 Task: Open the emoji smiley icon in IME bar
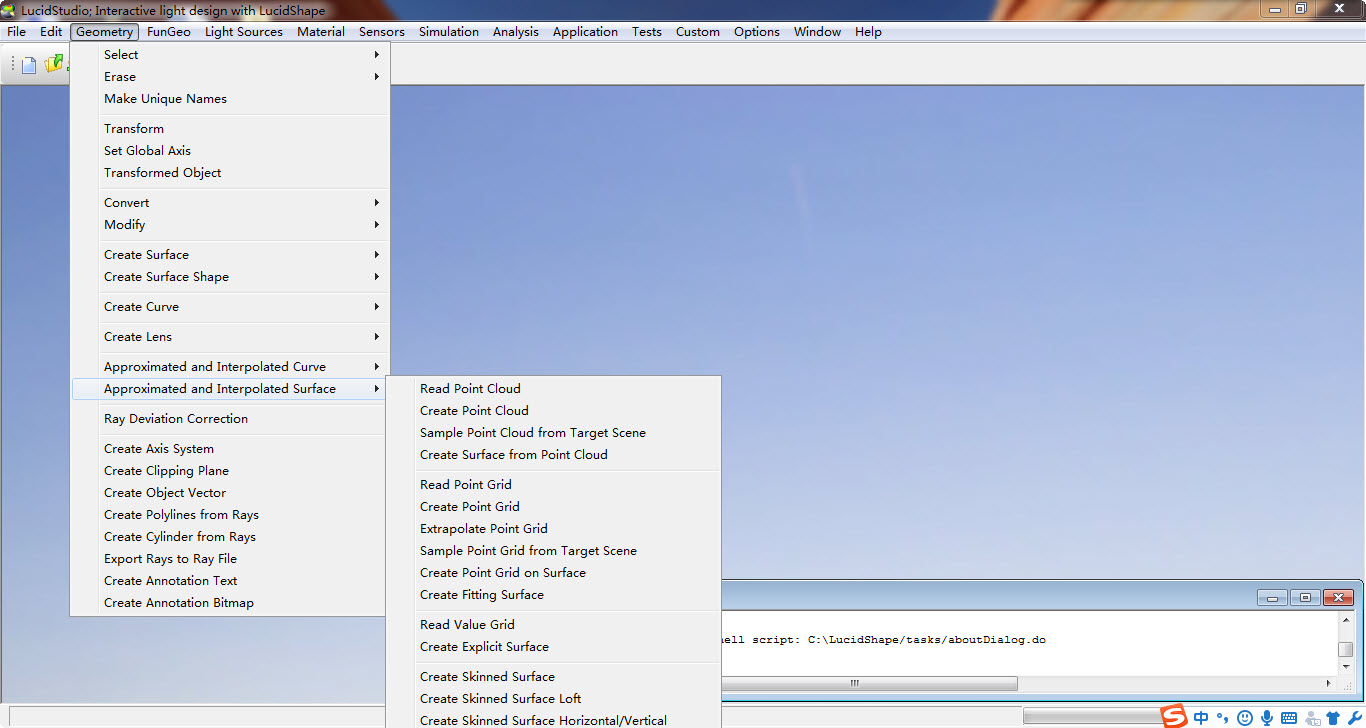click(x=1245, y=718)
